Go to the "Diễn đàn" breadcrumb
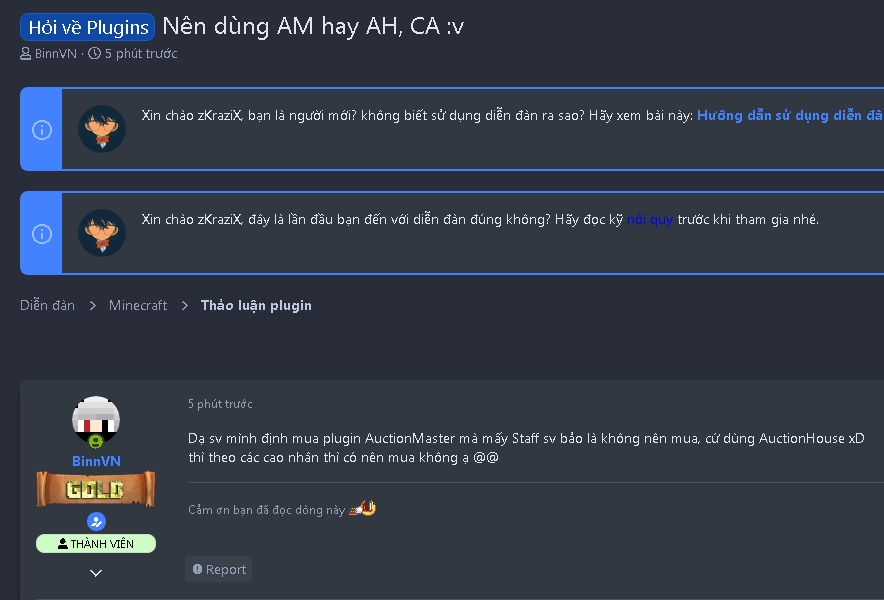884x600 pixels. [x=47, y=306]
